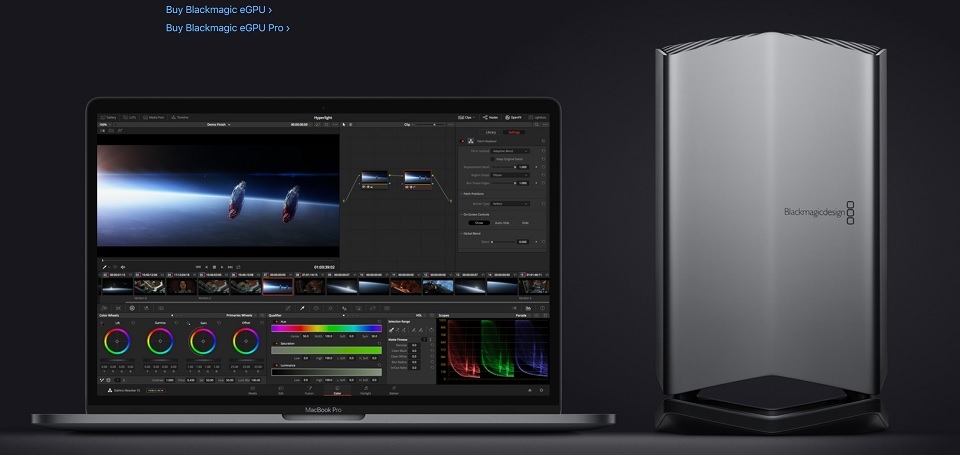Viewport: 960px width, 455px height.
Task: Open the Qualifier eyedropper palette icon
Action: coord(302,308)
